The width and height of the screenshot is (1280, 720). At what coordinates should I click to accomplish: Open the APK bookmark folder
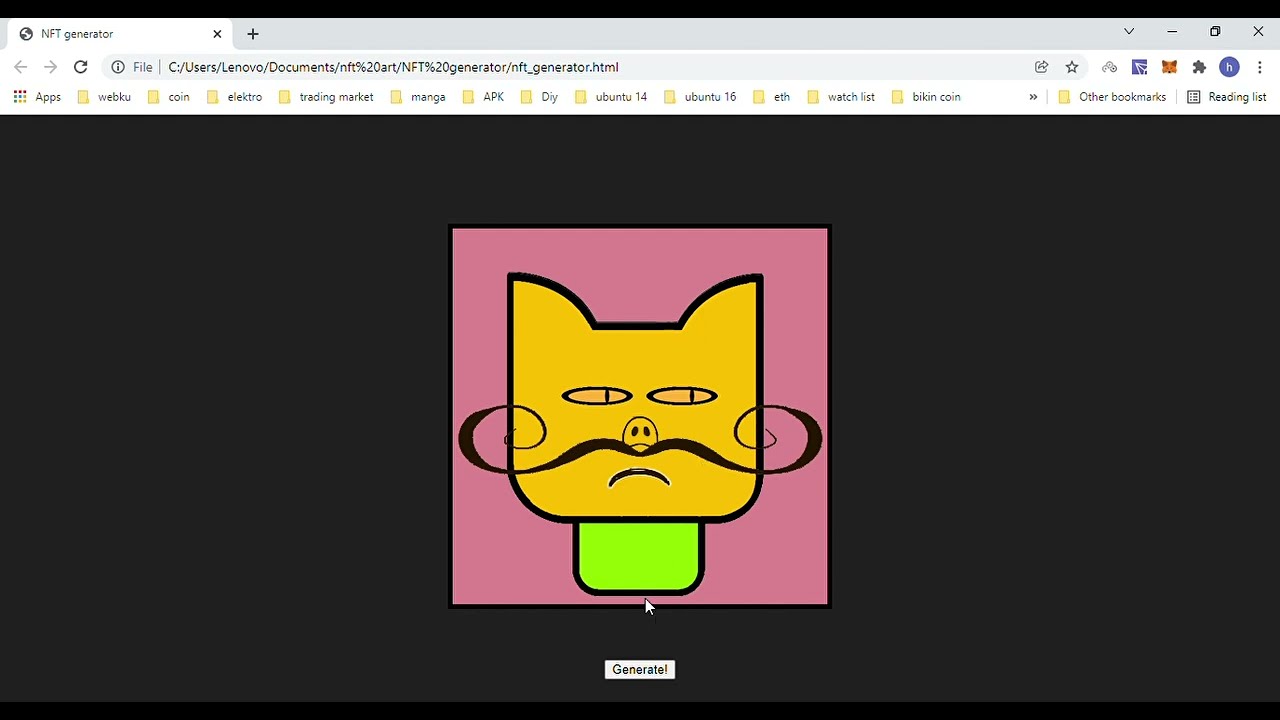(483, 97)
